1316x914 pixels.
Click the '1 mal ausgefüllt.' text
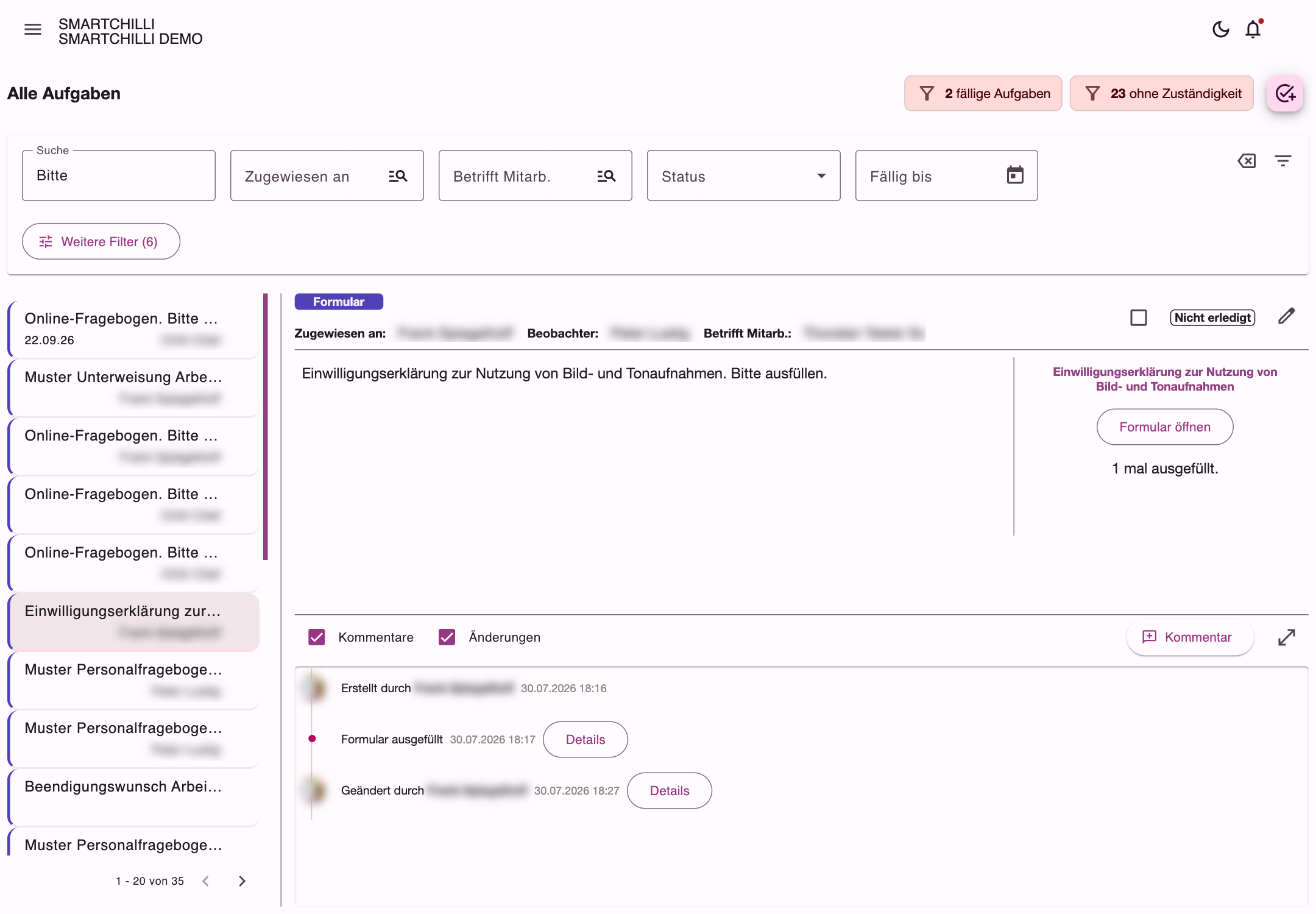[1165, 469]
